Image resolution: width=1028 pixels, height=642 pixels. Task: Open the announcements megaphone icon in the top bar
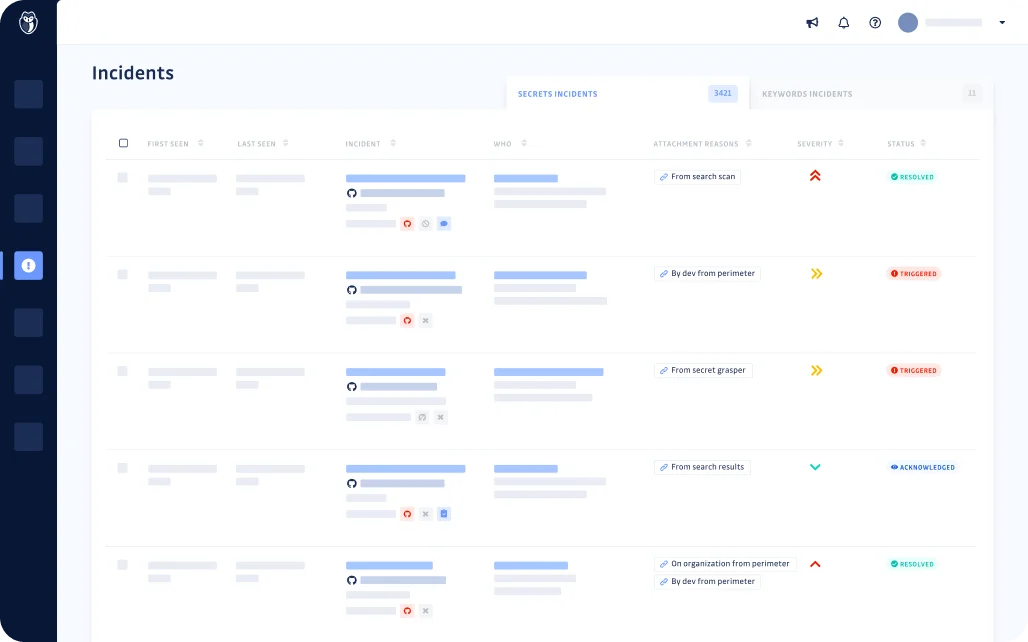[812, 22]
